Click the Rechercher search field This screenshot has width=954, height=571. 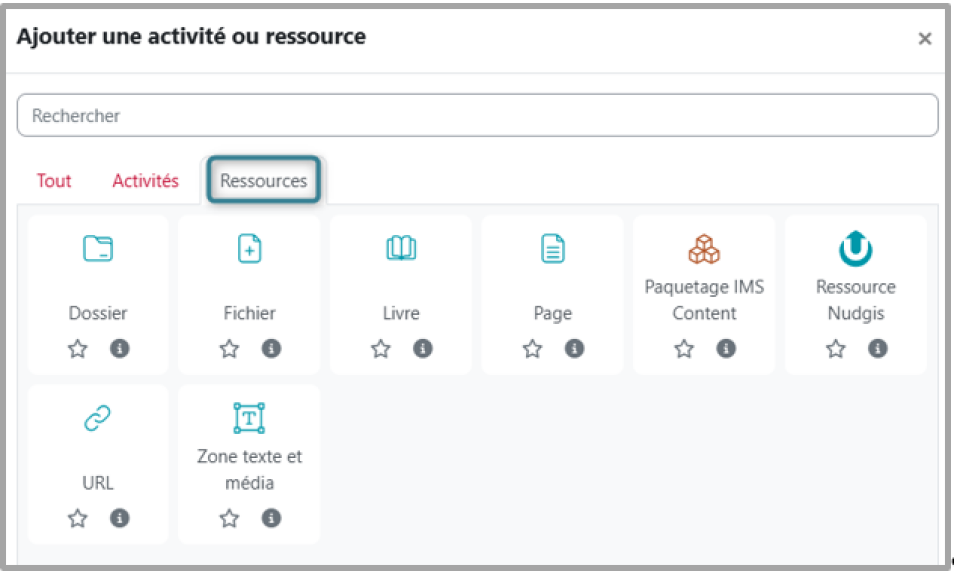click(x=477, y=116)
